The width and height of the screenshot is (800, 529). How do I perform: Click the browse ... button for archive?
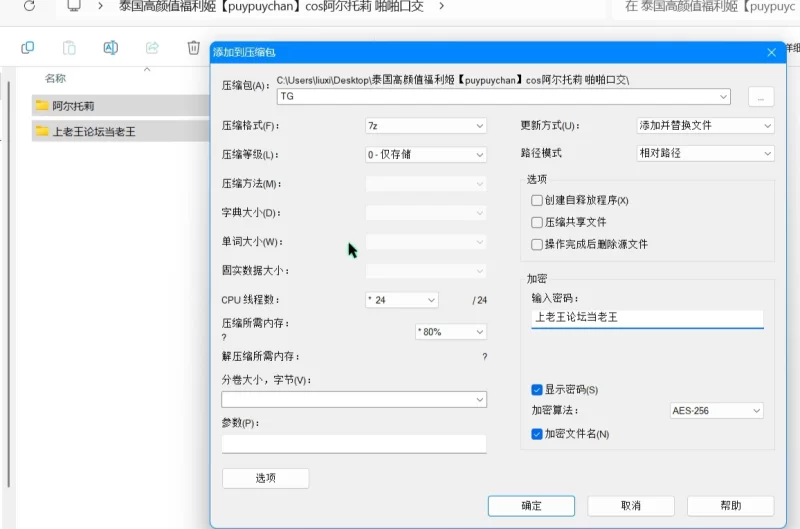(761, 97)
